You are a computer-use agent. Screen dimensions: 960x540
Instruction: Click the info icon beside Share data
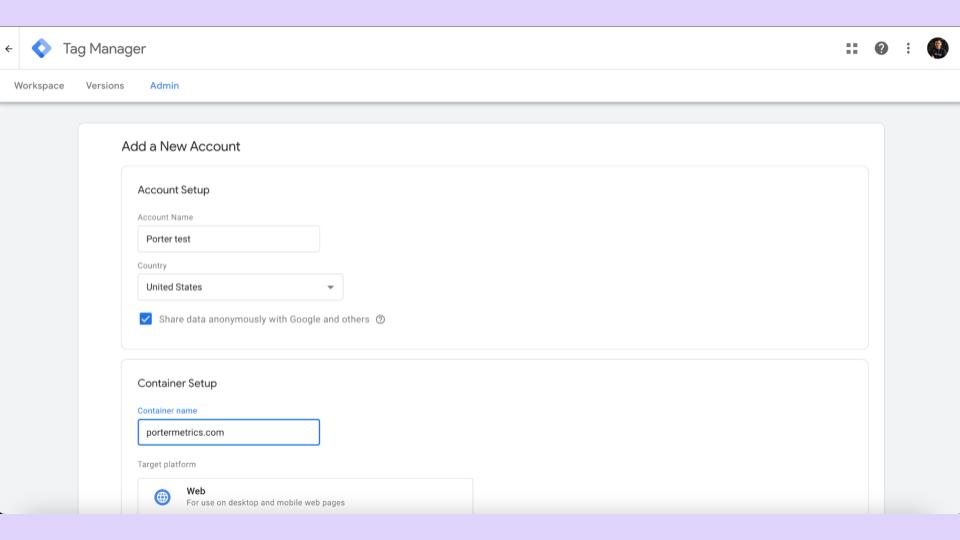pos(380,320)
